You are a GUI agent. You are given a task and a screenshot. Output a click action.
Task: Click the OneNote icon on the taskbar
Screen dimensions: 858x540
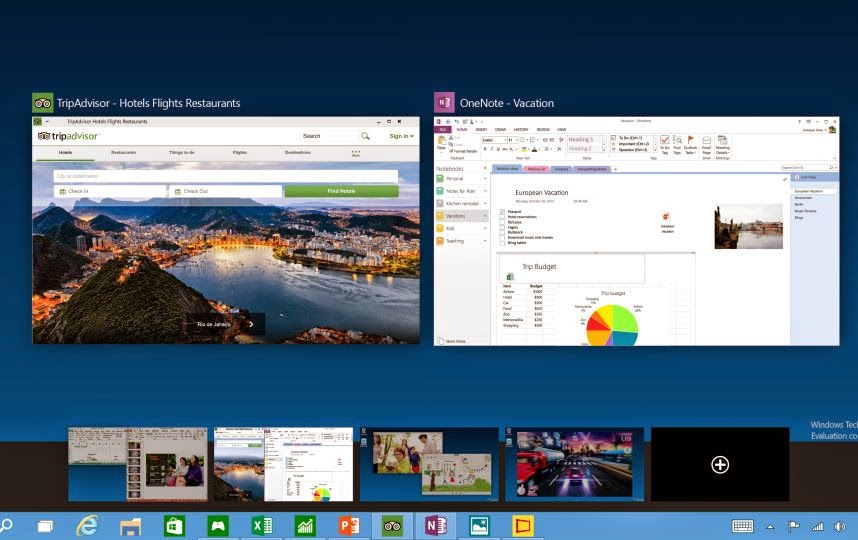click(x=436, y=526)
